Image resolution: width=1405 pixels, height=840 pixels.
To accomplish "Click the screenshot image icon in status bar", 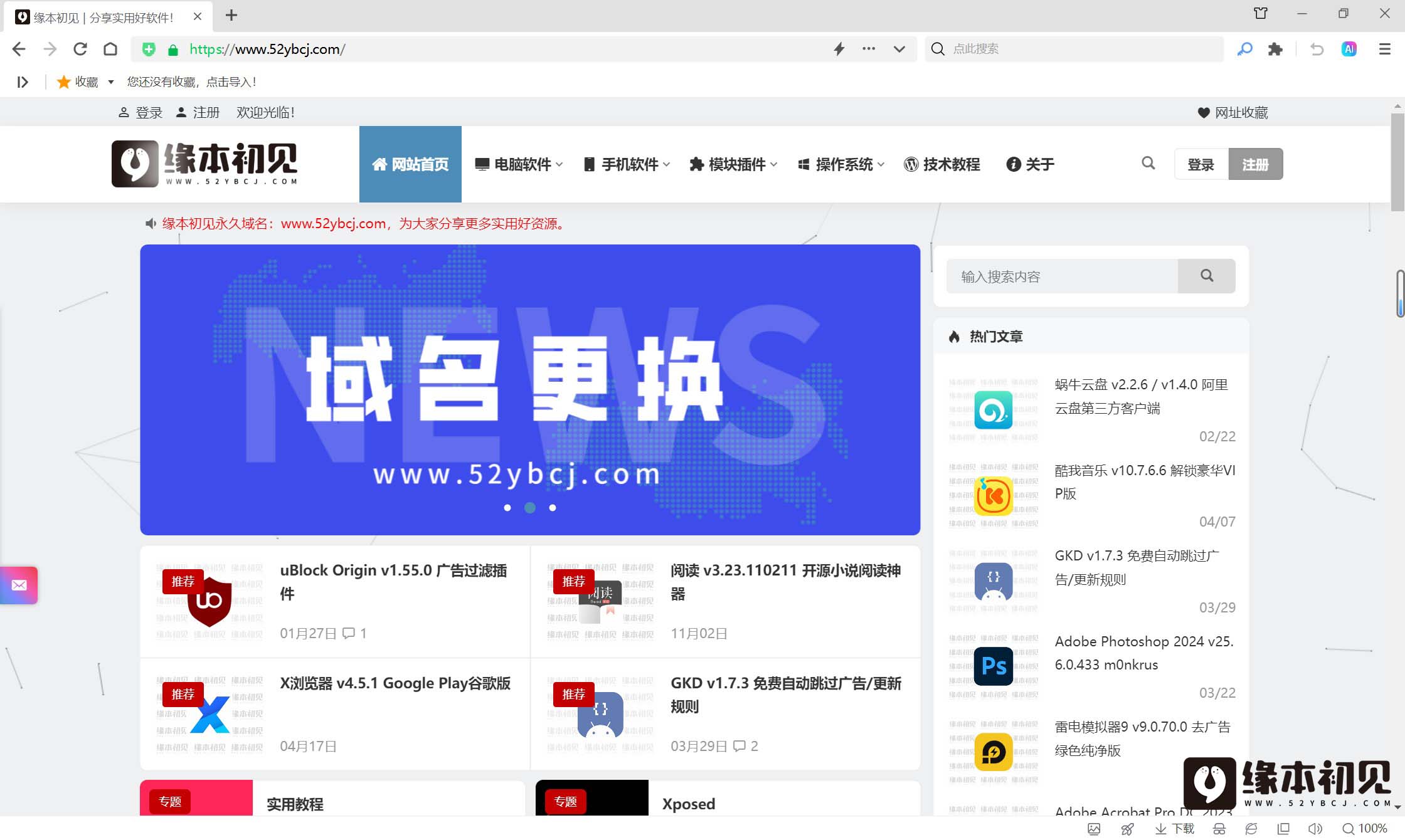I will click(1094, 829).
